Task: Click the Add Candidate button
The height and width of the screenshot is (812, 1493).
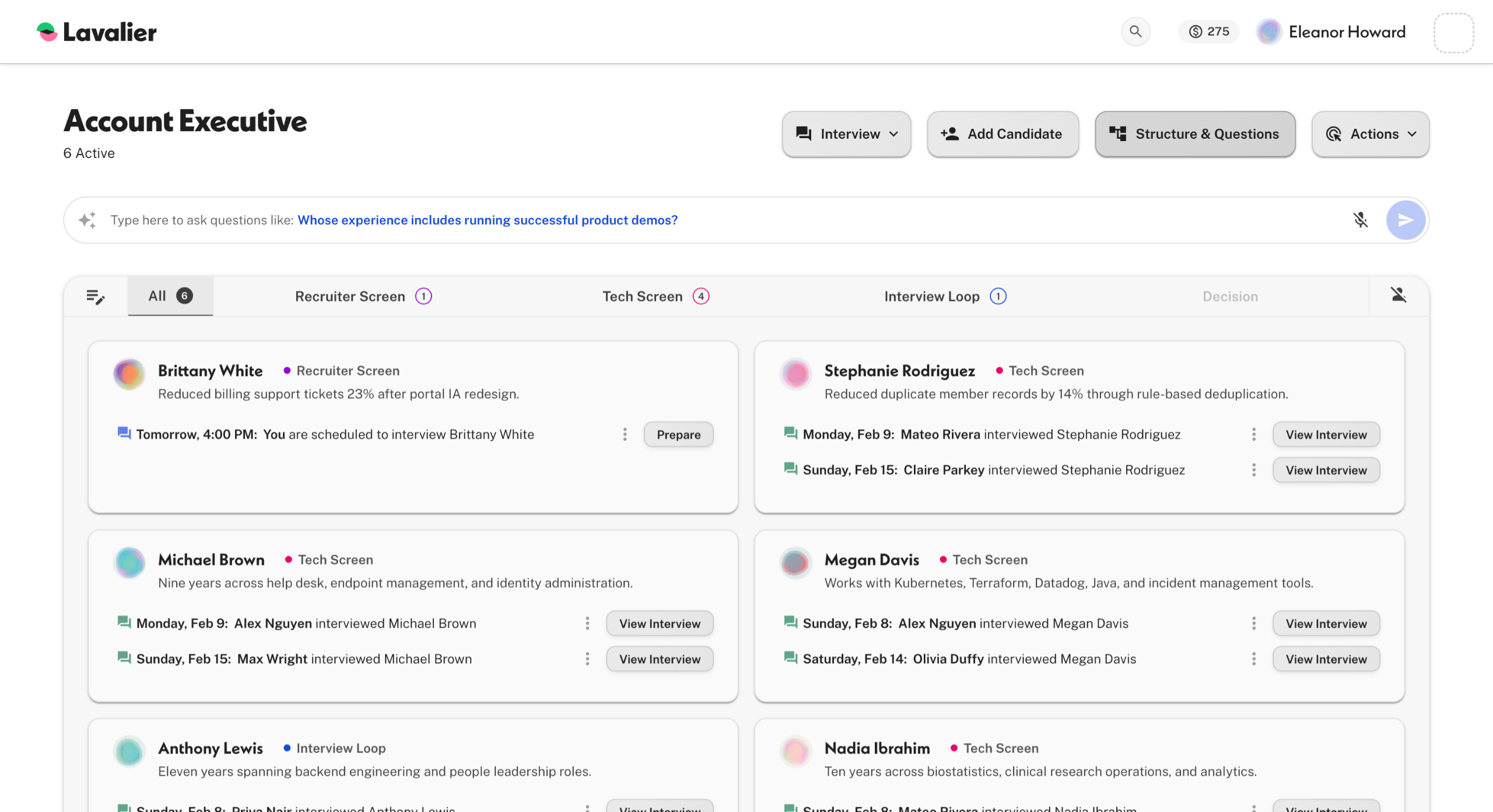Action: [1003, 134]
